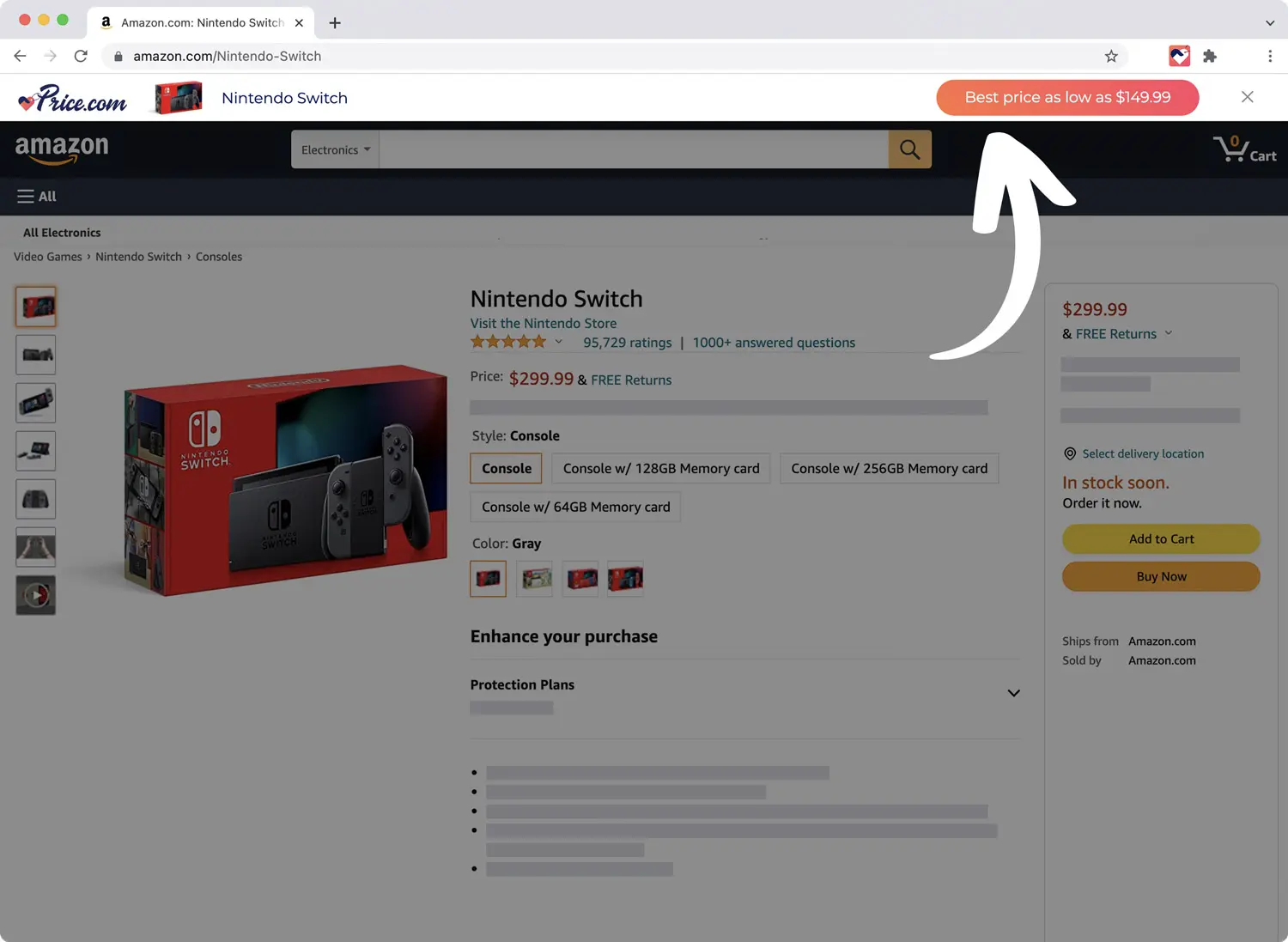Viewport: 1288px width, 942px height.
Task: Click Amazon.com next to Ships from
Action: point(1162,641)
